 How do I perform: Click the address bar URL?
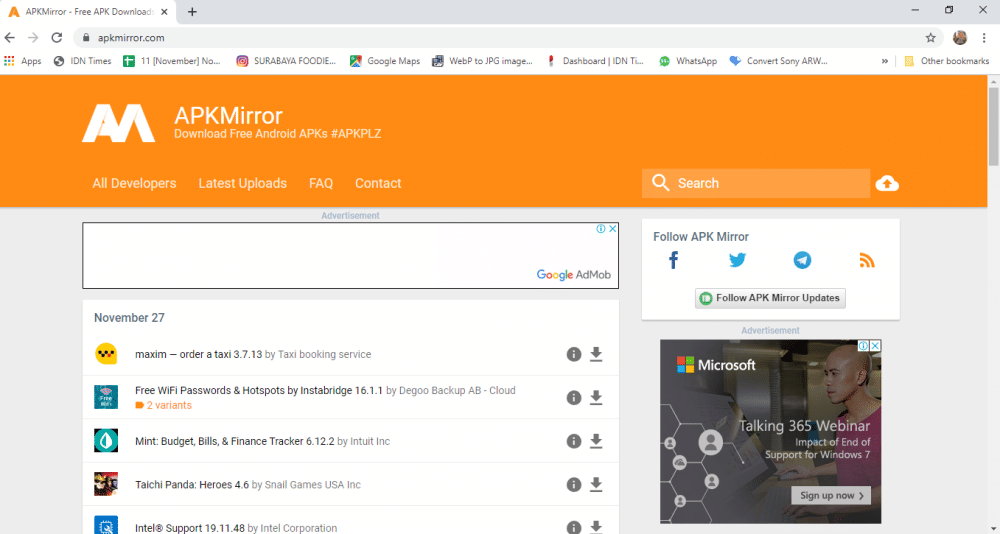(x=131, y=38)
